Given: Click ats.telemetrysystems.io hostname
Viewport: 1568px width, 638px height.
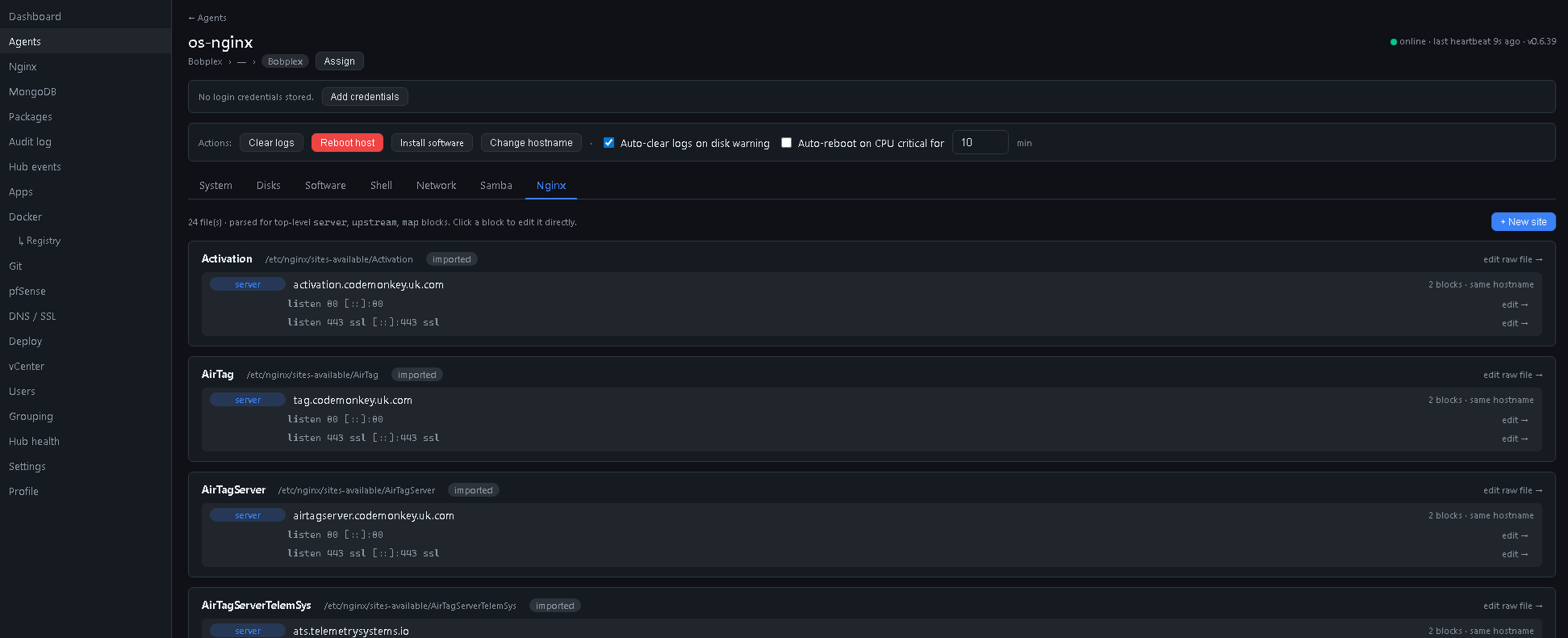Looking at the screenshot, I should [351, 632].
